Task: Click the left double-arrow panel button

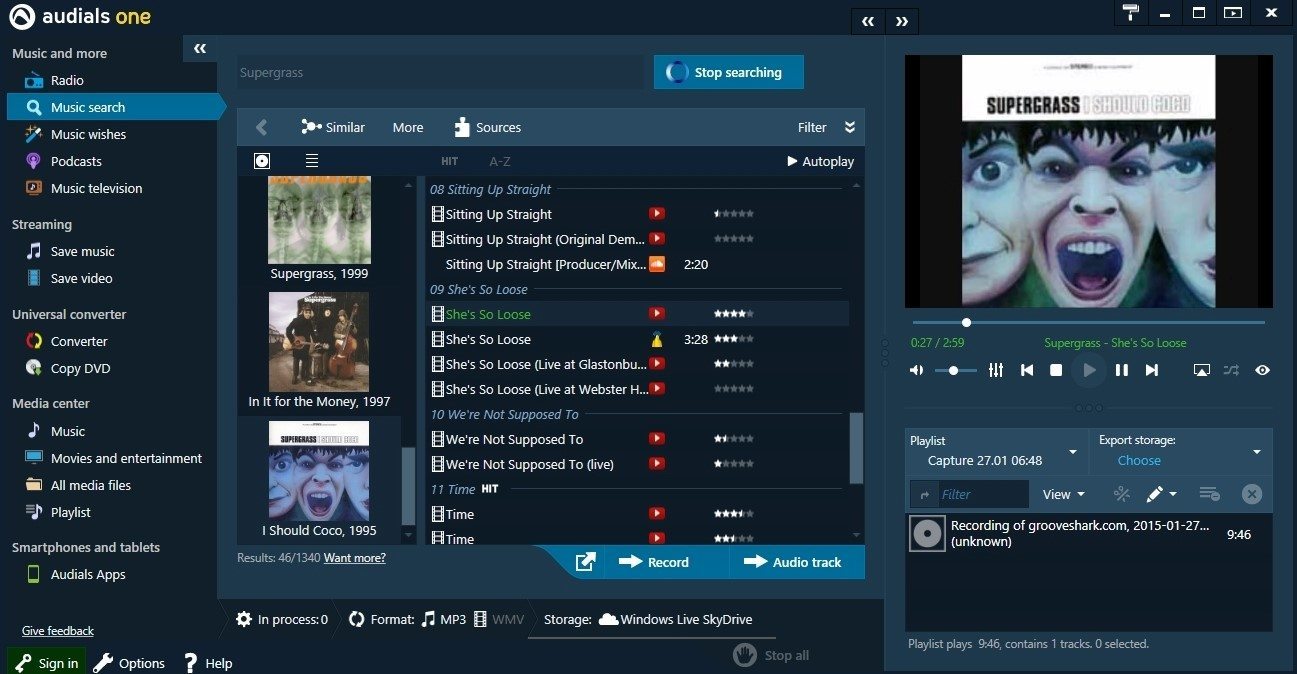Action: 868,21
